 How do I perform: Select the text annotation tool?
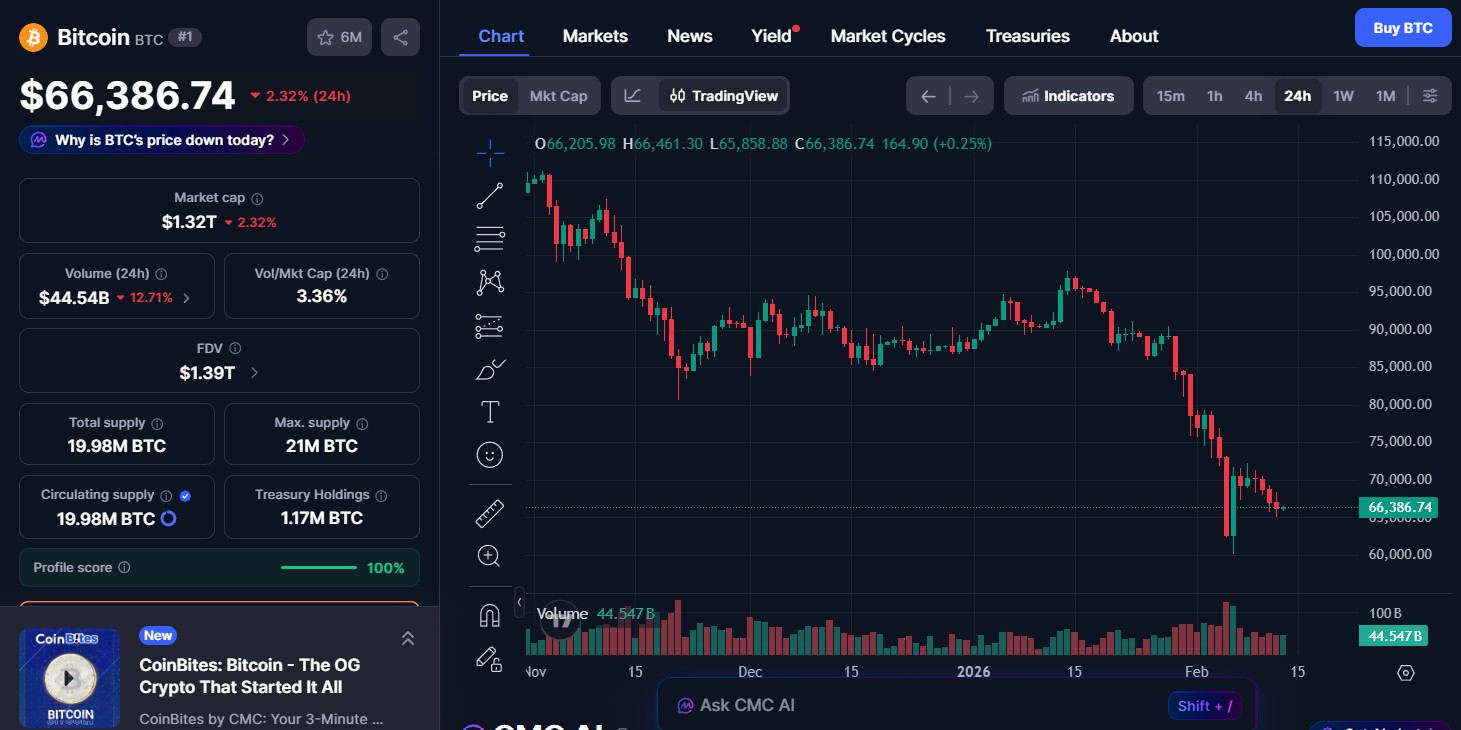pos(490,411)
